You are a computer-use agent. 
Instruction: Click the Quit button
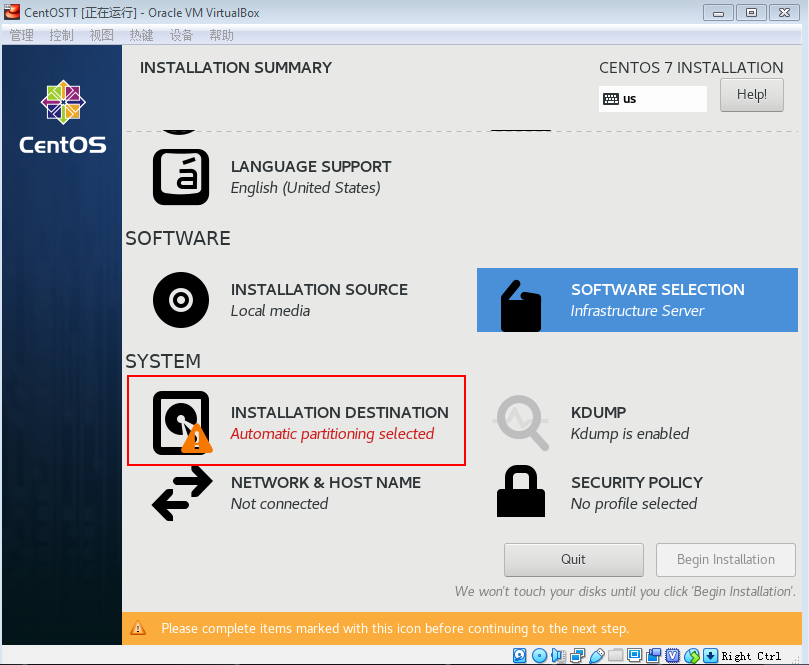coord(574,560)
